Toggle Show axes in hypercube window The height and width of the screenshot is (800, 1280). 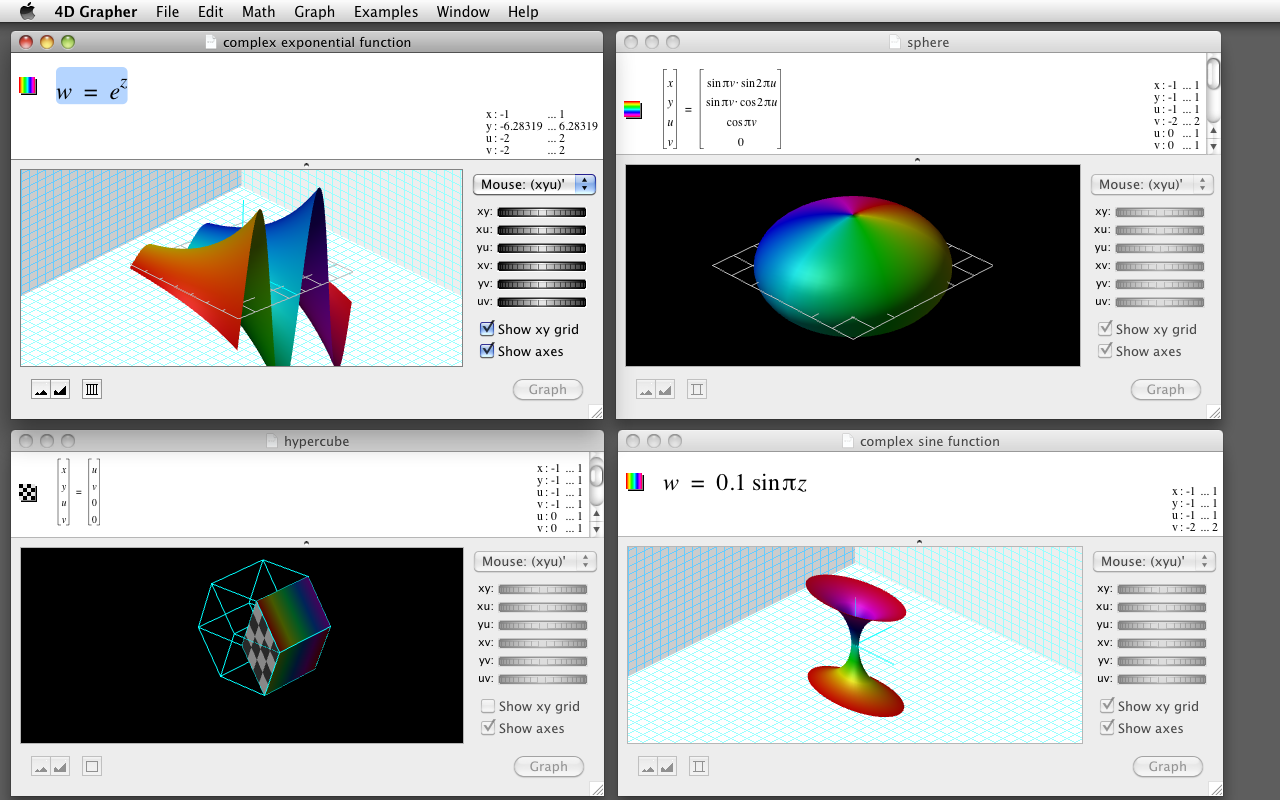pos(488,728)
